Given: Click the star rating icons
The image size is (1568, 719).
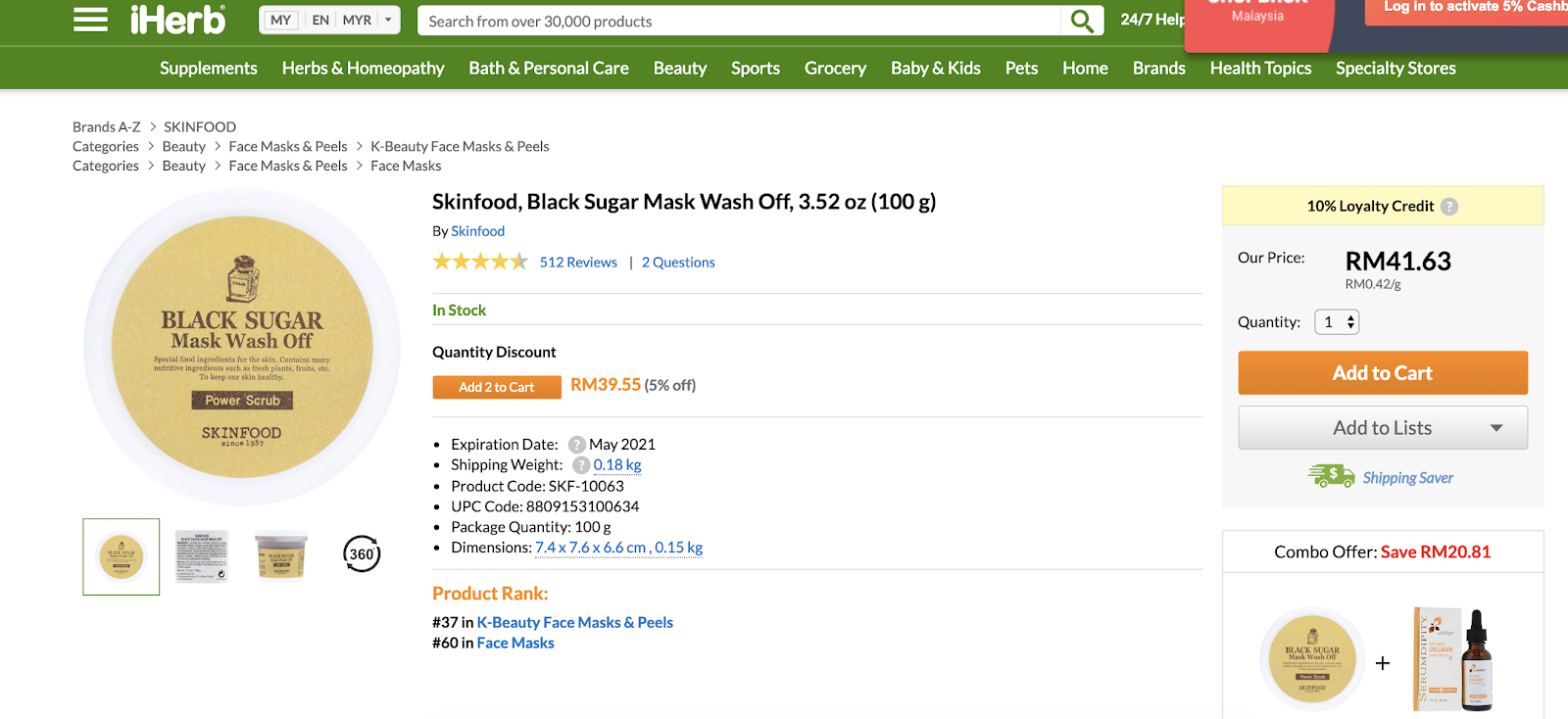Looking at the screenshot, I should (480, 262).
